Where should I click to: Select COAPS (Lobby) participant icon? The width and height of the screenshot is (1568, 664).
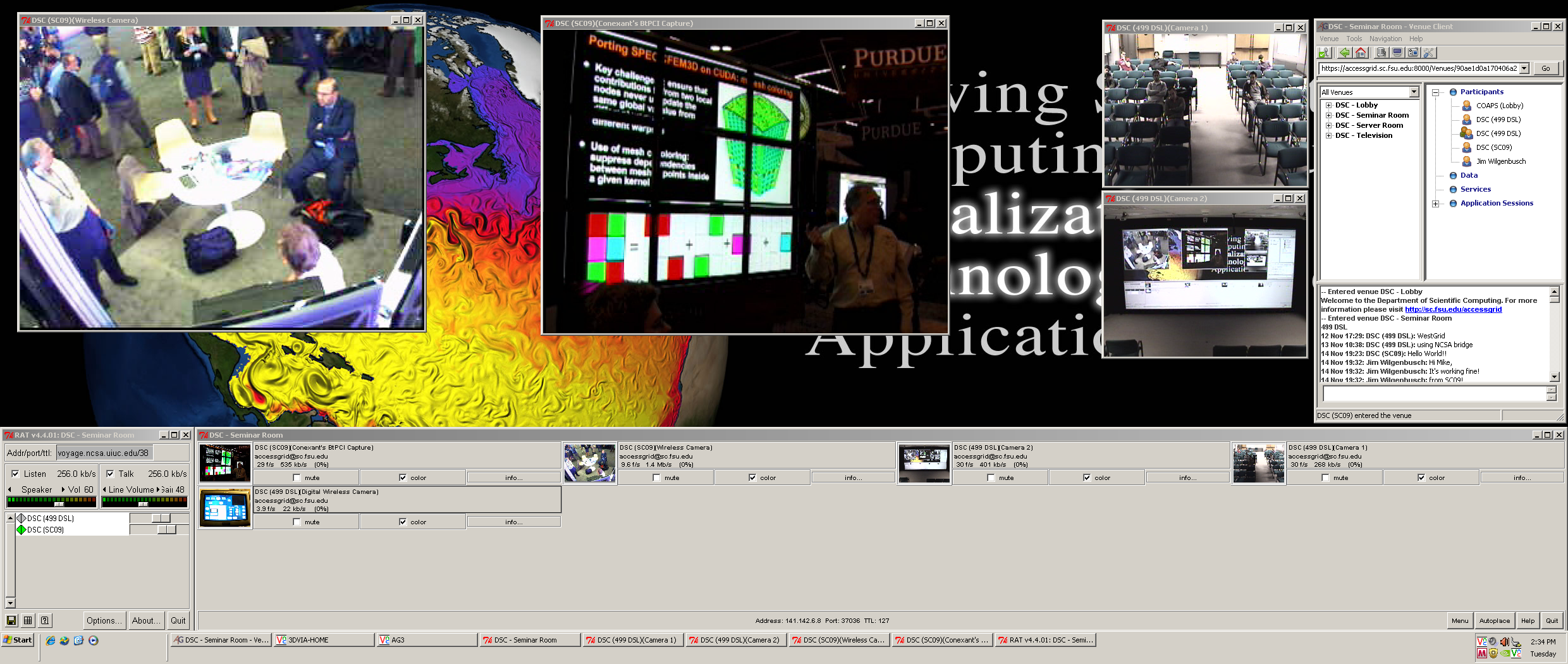(1467, 106)
